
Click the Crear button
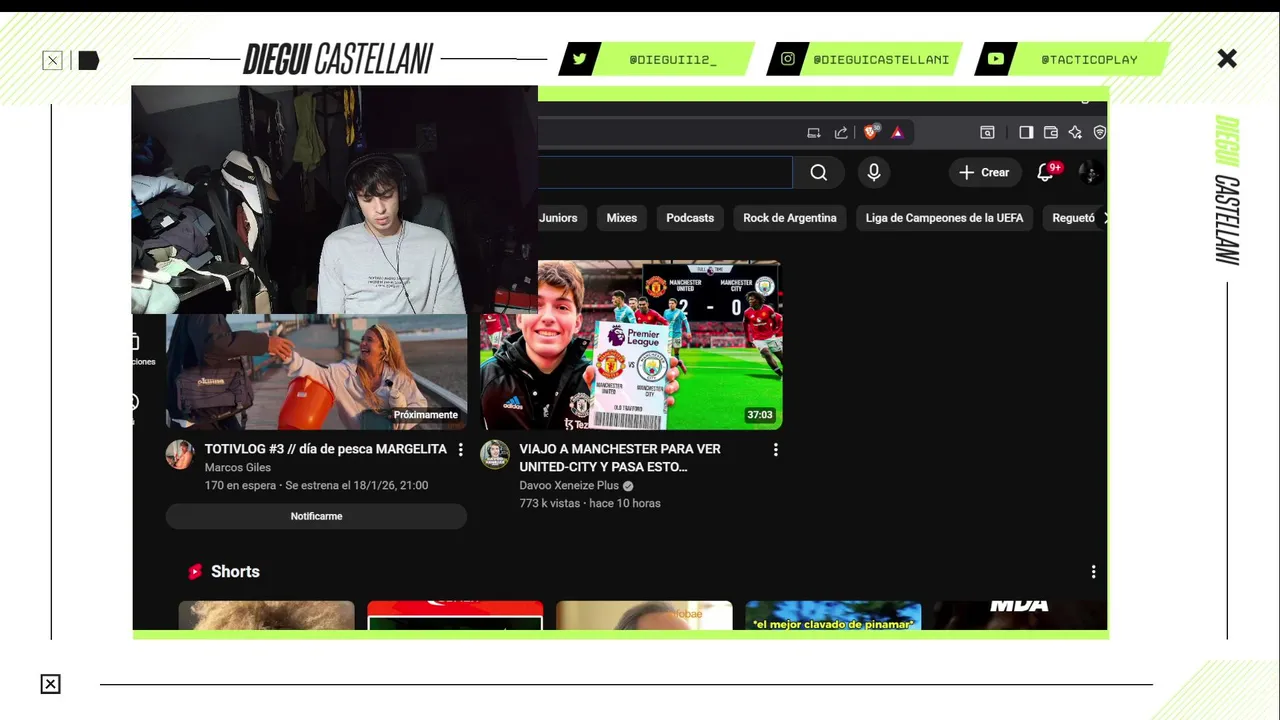[985, 173]
